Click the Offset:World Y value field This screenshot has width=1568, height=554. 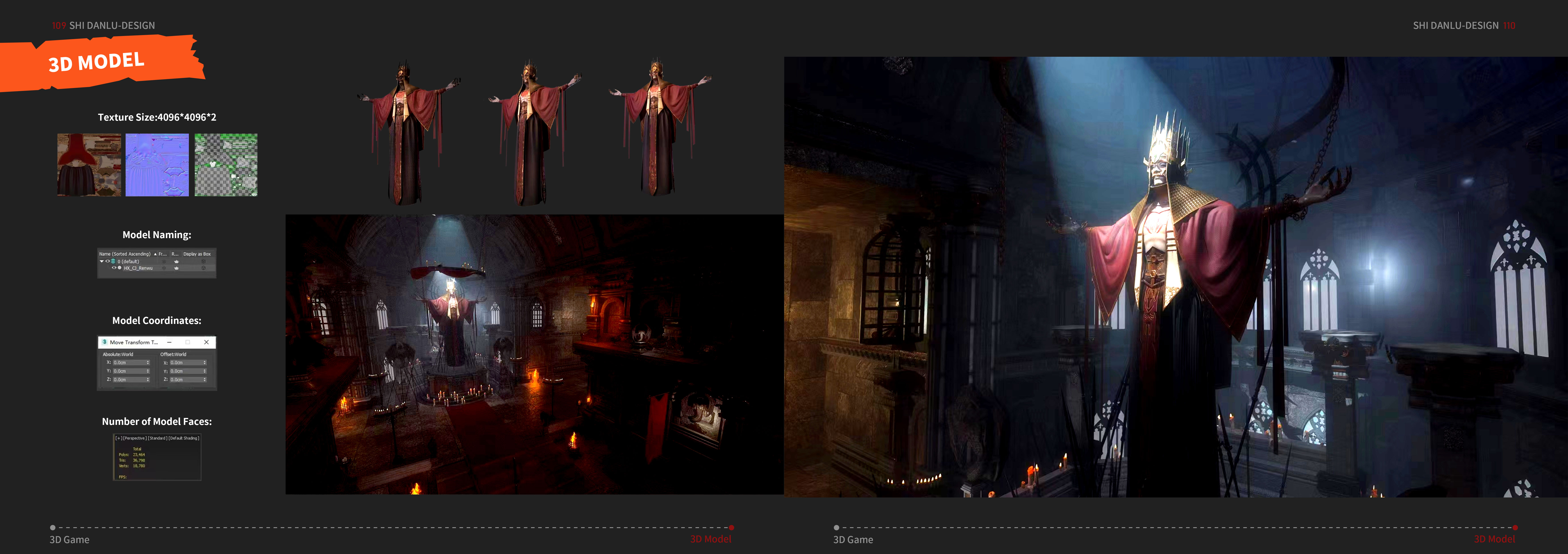189,371
